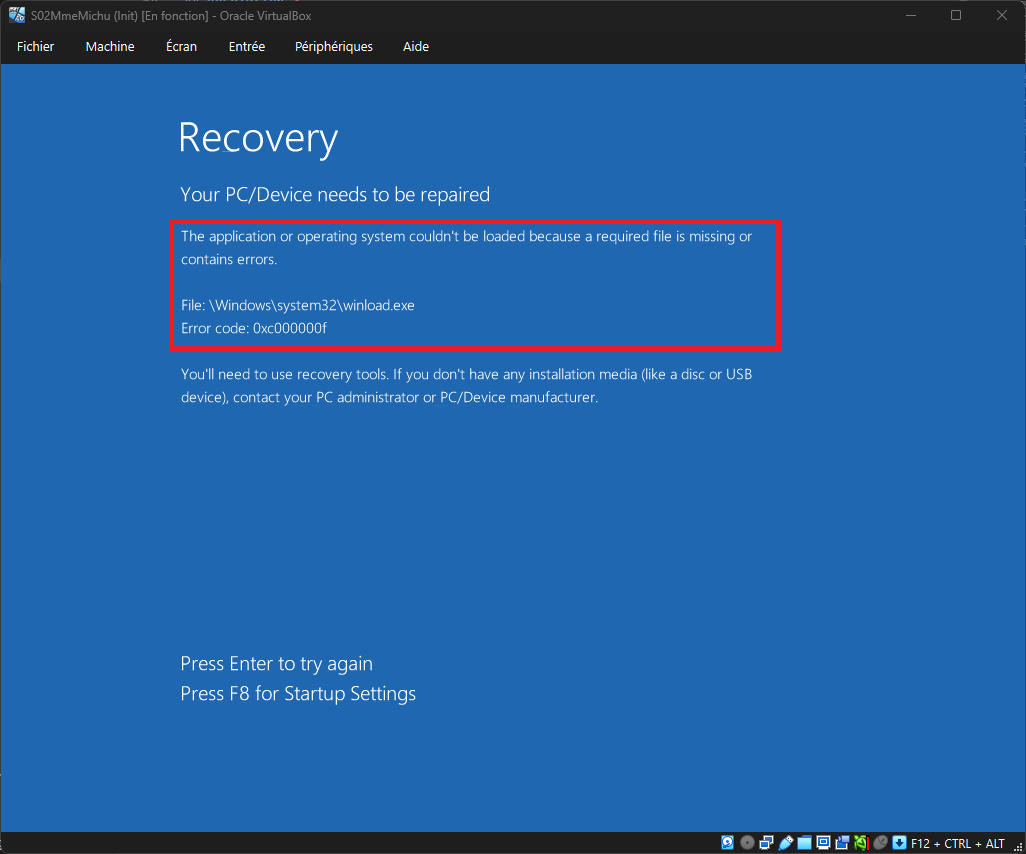Click 'Press F8 for Startup Settings' text
The image size is (1026, 854).
[298, 694]
